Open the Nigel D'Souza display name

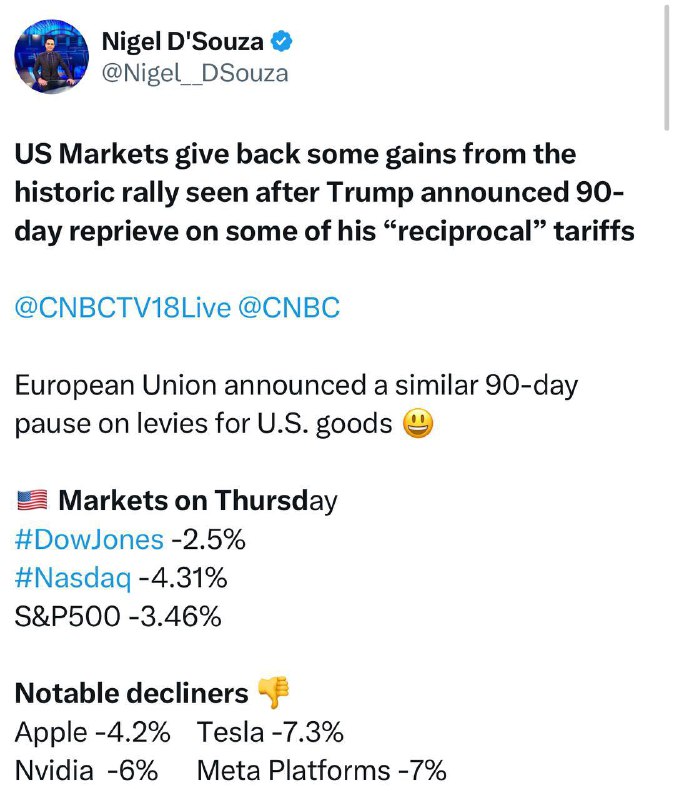(x=183, y=41)
